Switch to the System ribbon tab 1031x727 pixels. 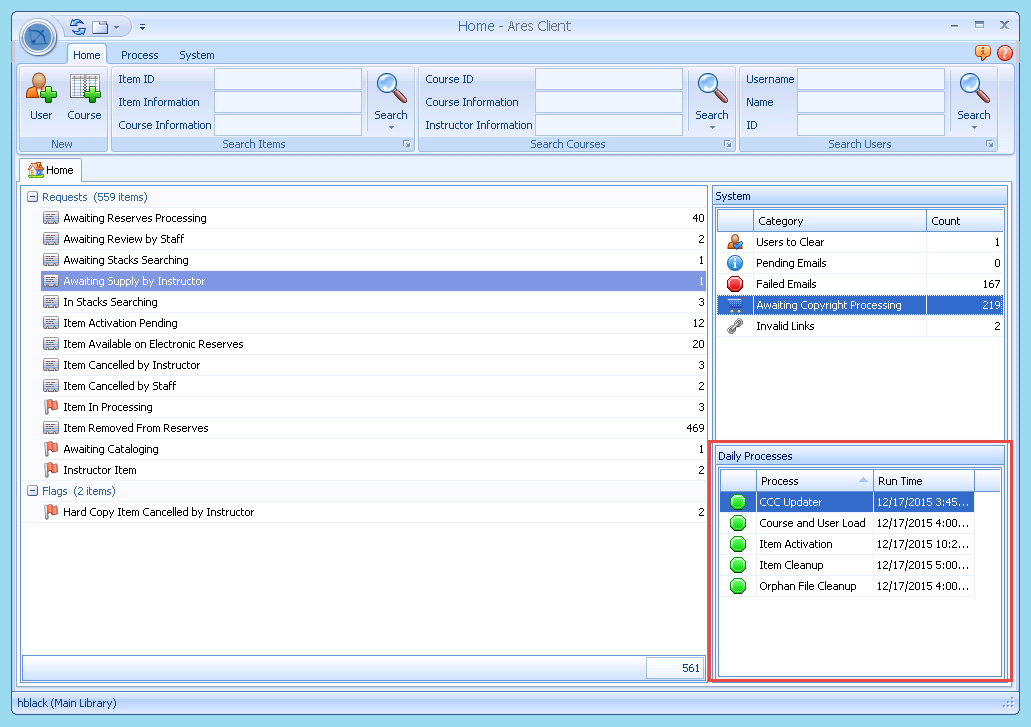tap(196, 55)
